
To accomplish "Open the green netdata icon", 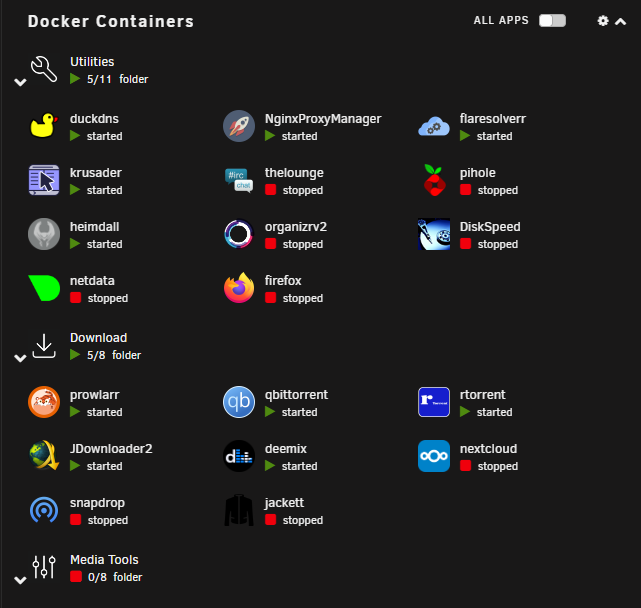I will pyautogui.click(x=44, y=288).
